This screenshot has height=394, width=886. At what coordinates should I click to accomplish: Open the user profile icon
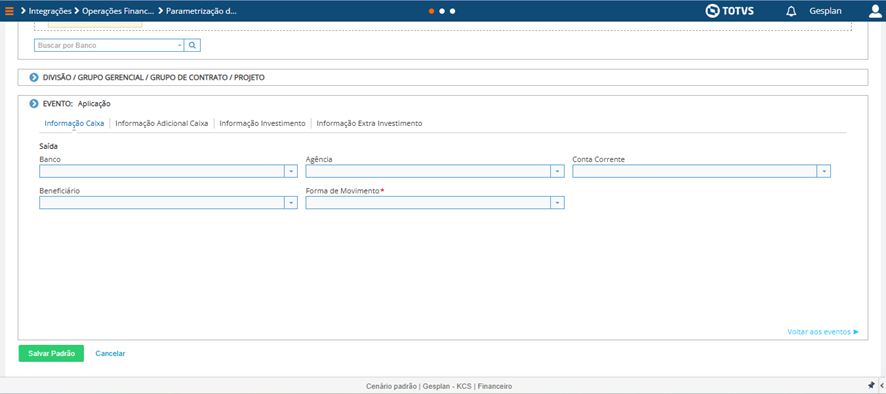tap(875, 11)
